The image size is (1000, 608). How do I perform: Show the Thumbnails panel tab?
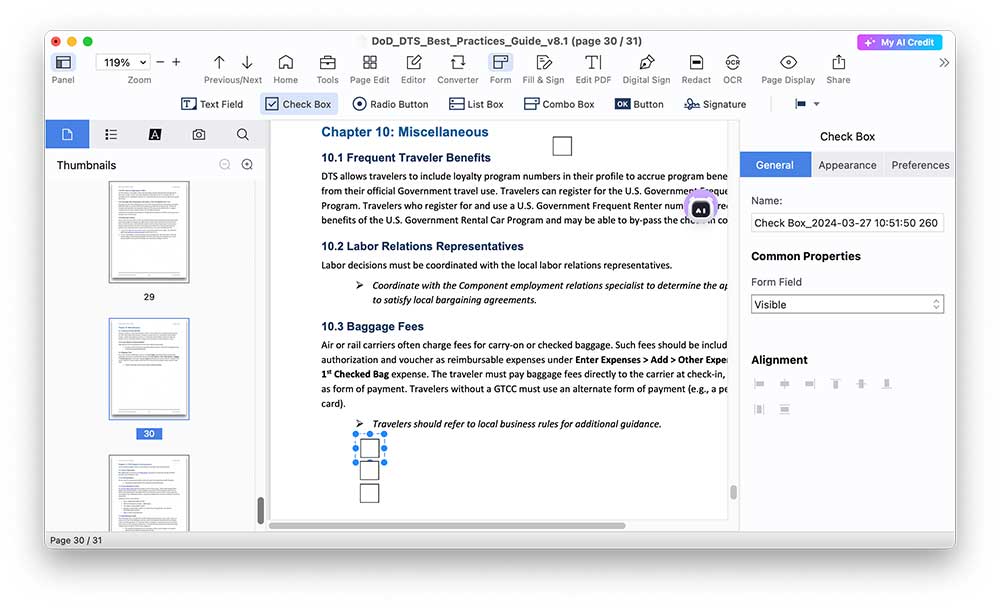pos(67,135)
